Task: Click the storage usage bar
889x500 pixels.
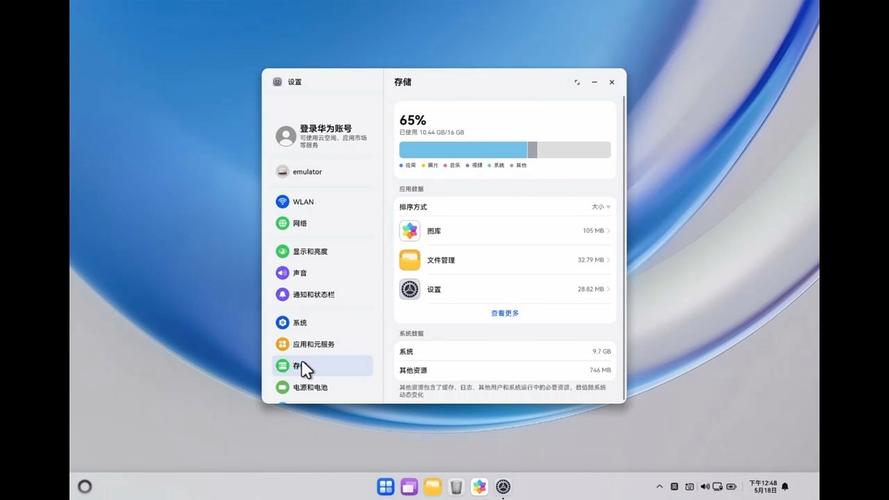Action: coord(505,150)
